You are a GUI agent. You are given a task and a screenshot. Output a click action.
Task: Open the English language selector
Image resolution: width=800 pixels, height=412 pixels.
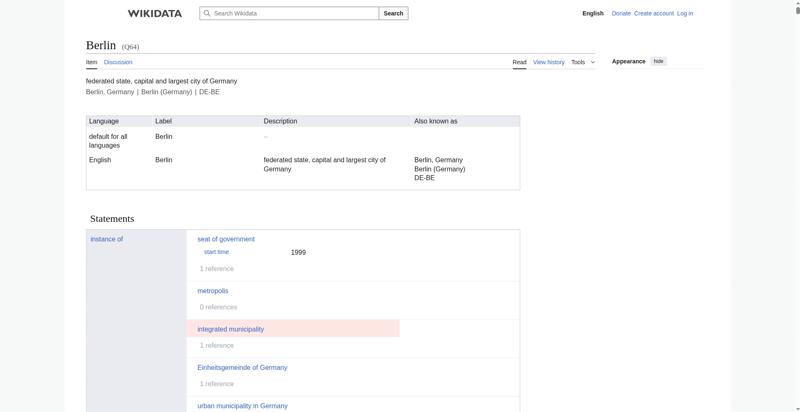coord(593,13)
